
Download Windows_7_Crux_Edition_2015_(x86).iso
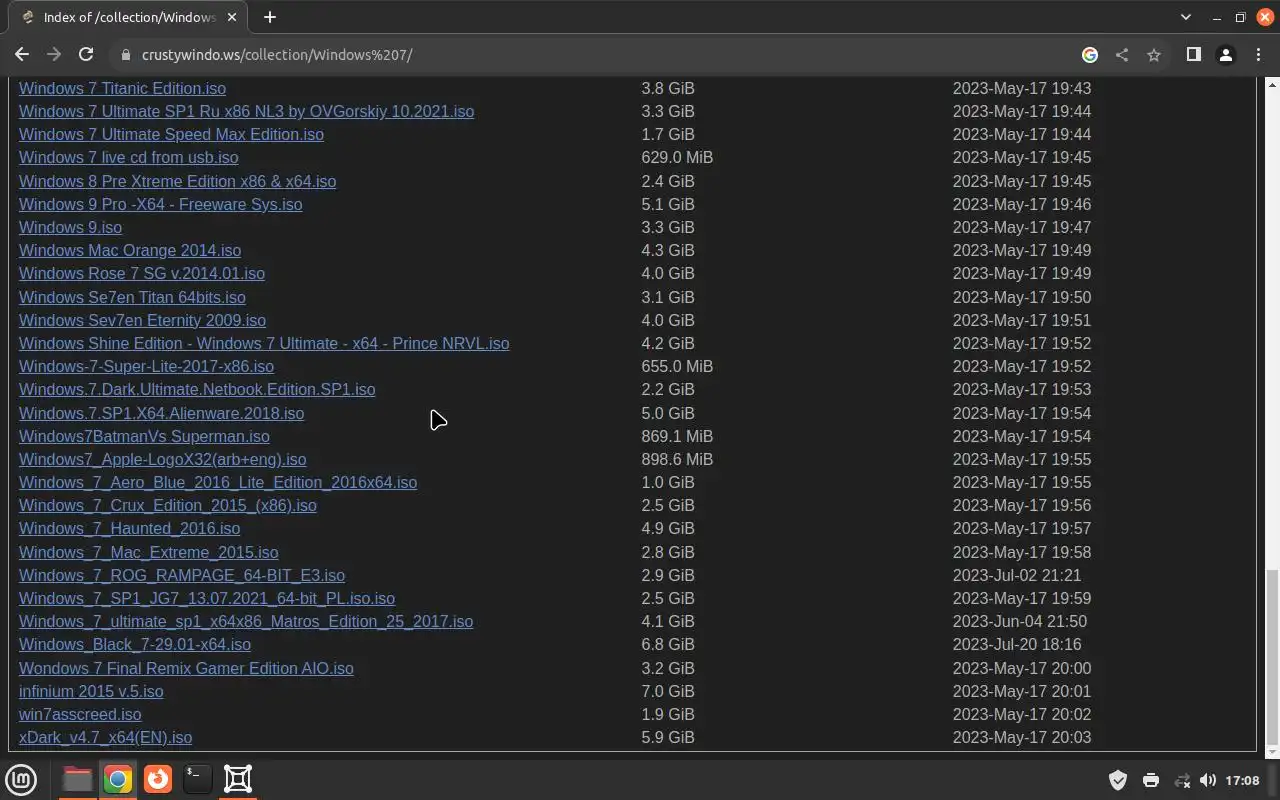click(x=168, y=505)
